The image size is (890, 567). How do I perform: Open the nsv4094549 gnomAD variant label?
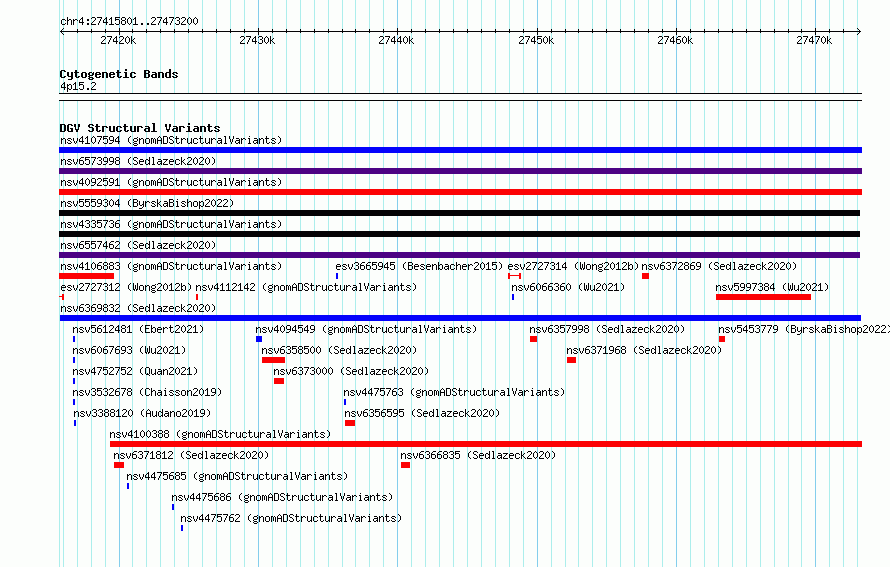(366, 329)
